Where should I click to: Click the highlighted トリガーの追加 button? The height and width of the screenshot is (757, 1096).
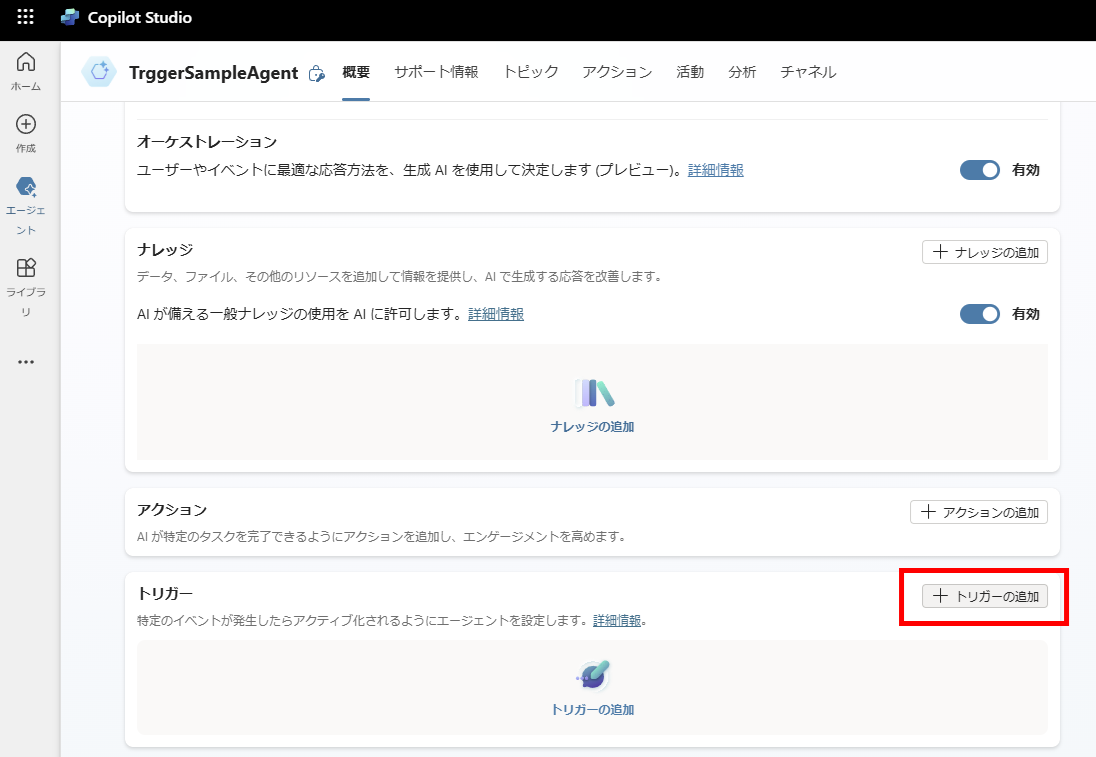pyautogui.click(x=984, y=596)
